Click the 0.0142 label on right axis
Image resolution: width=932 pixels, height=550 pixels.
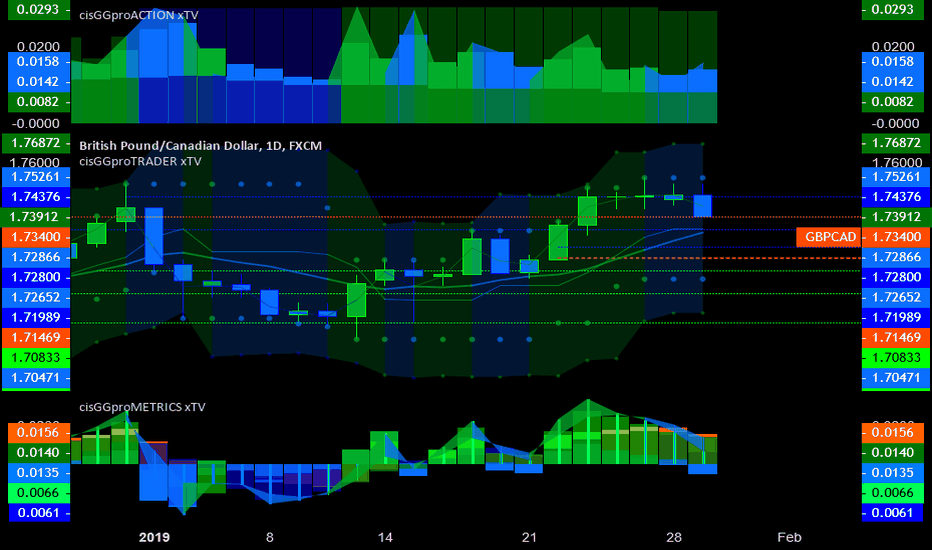pos(893,81)
